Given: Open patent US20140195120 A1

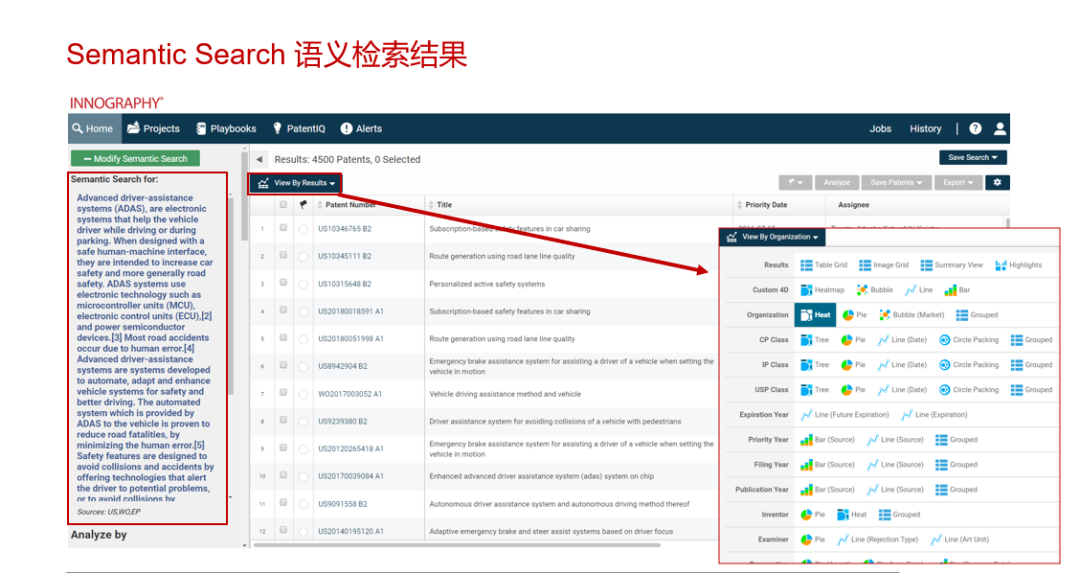Looking at the screenshot, I should point(351,532).
